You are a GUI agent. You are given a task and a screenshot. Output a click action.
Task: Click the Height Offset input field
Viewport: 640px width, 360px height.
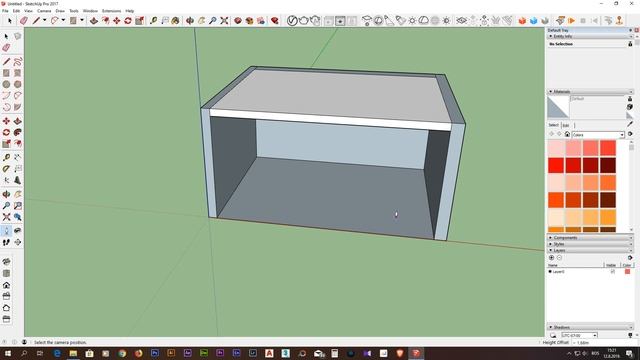(x=604, y=342)
